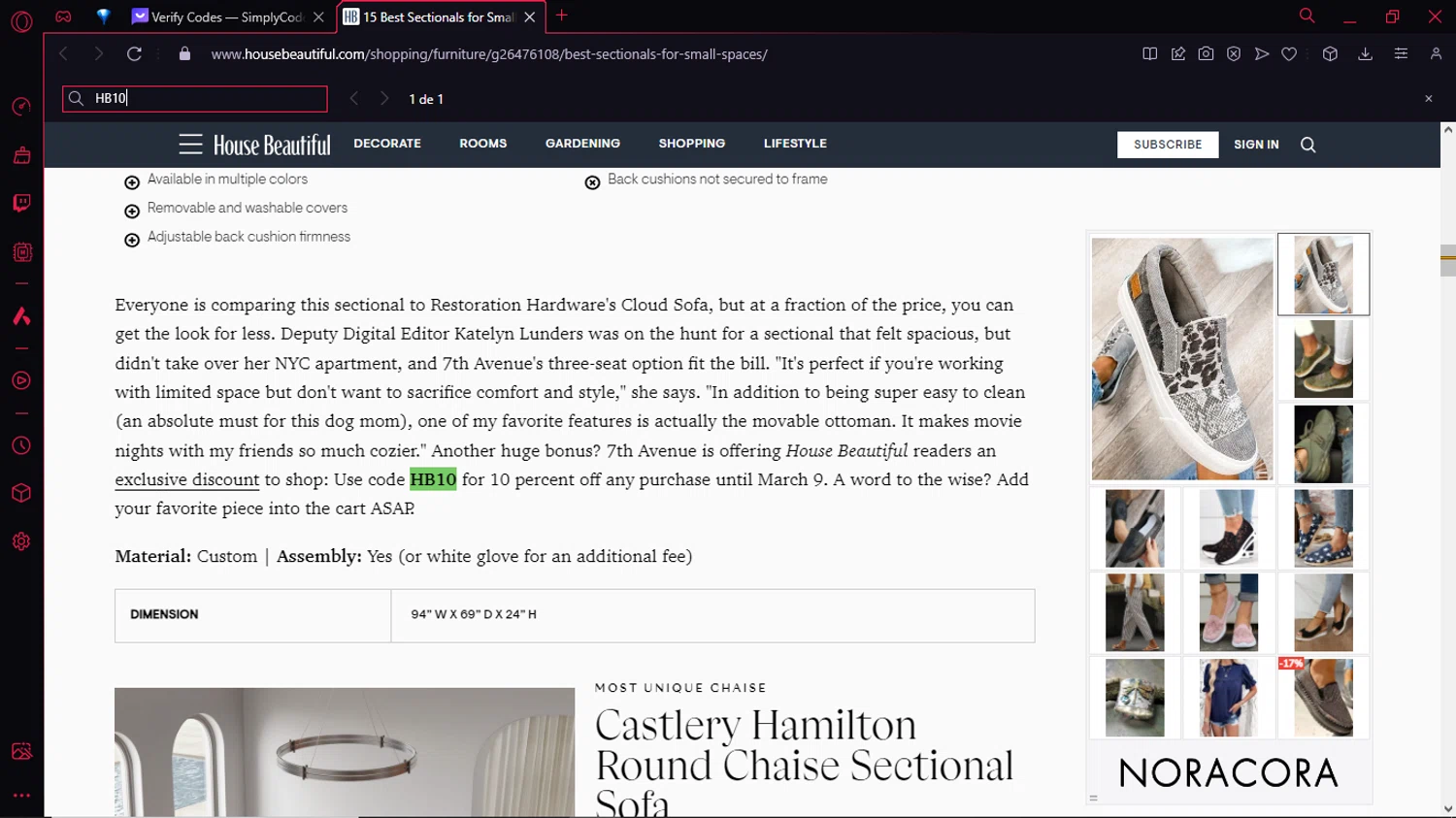Open the GARDENING menu
1456x818 pixels.
[582, 144]
